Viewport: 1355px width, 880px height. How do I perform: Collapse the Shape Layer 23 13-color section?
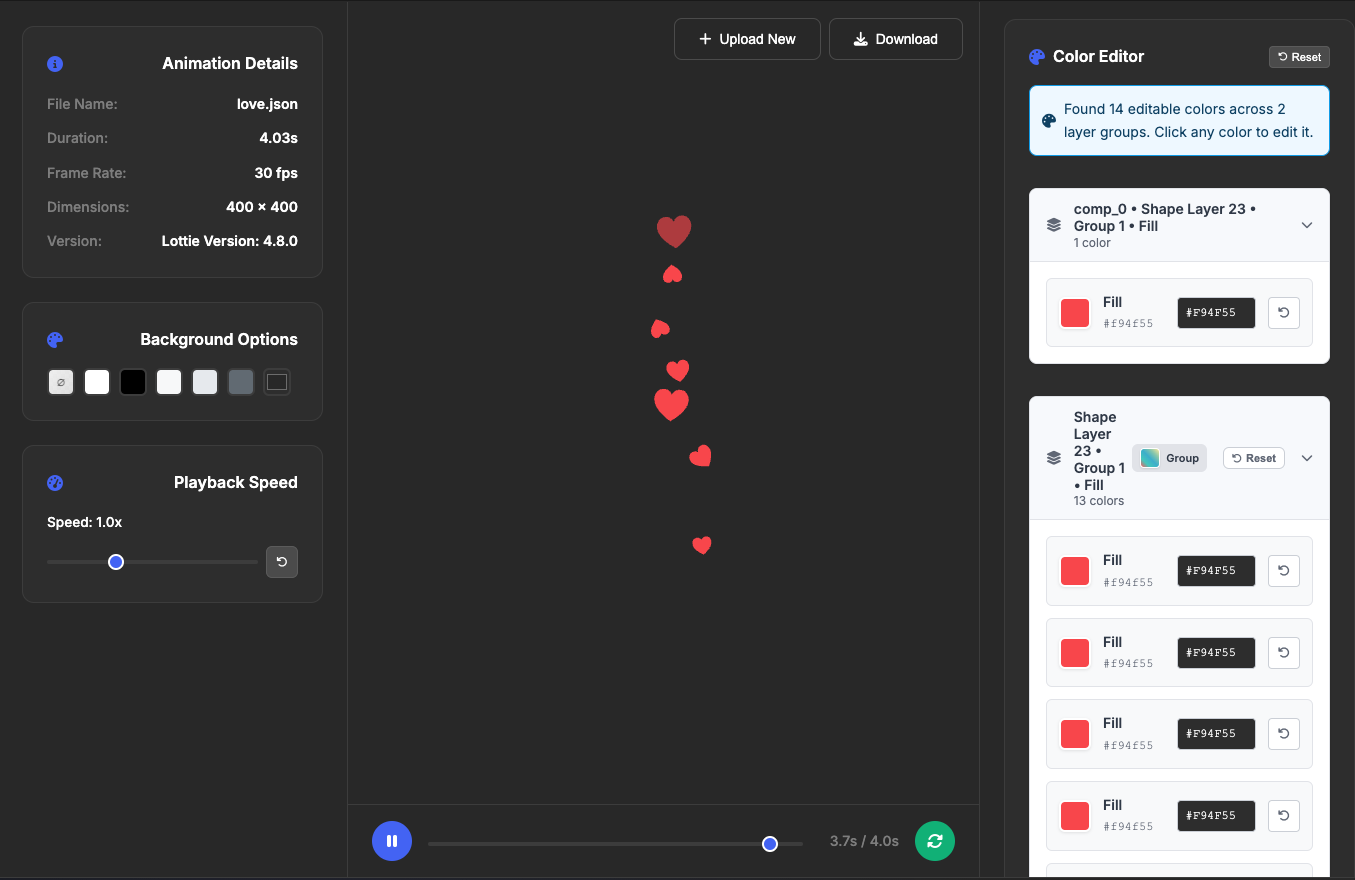tap(1307, 458)
